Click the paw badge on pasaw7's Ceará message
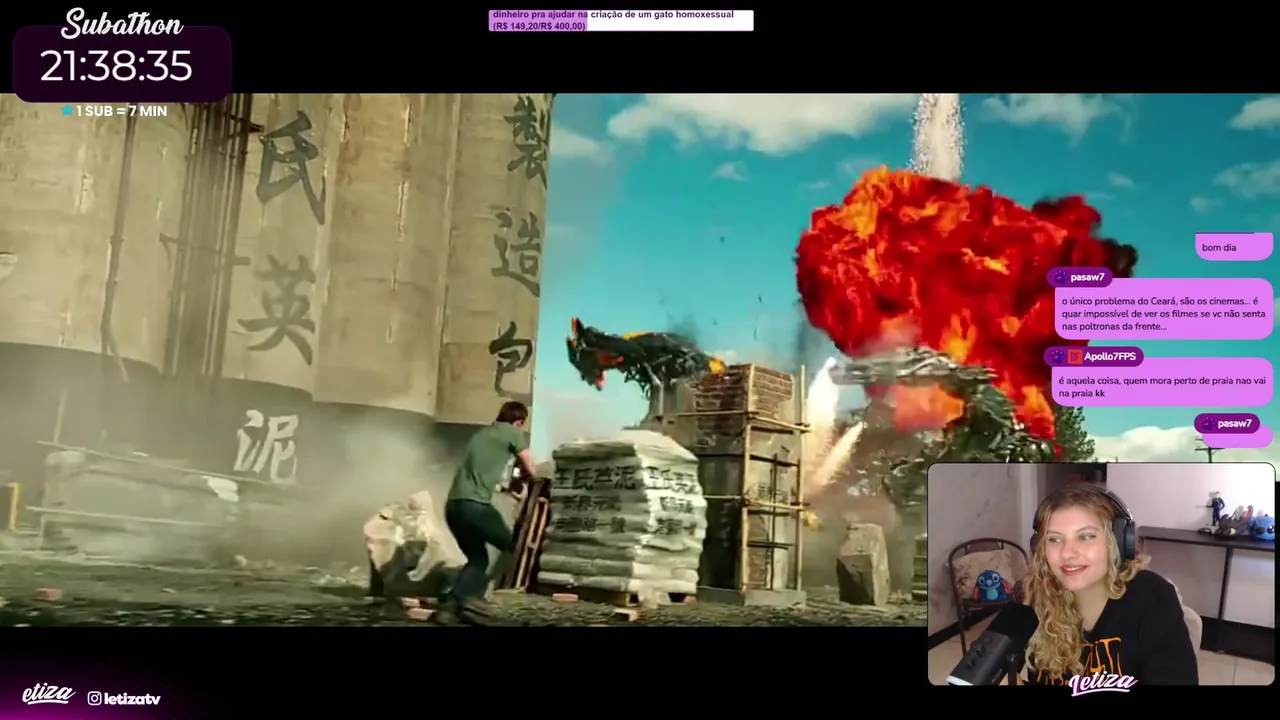Viewport: 1280px width, 720px height. coord(1059,277)
